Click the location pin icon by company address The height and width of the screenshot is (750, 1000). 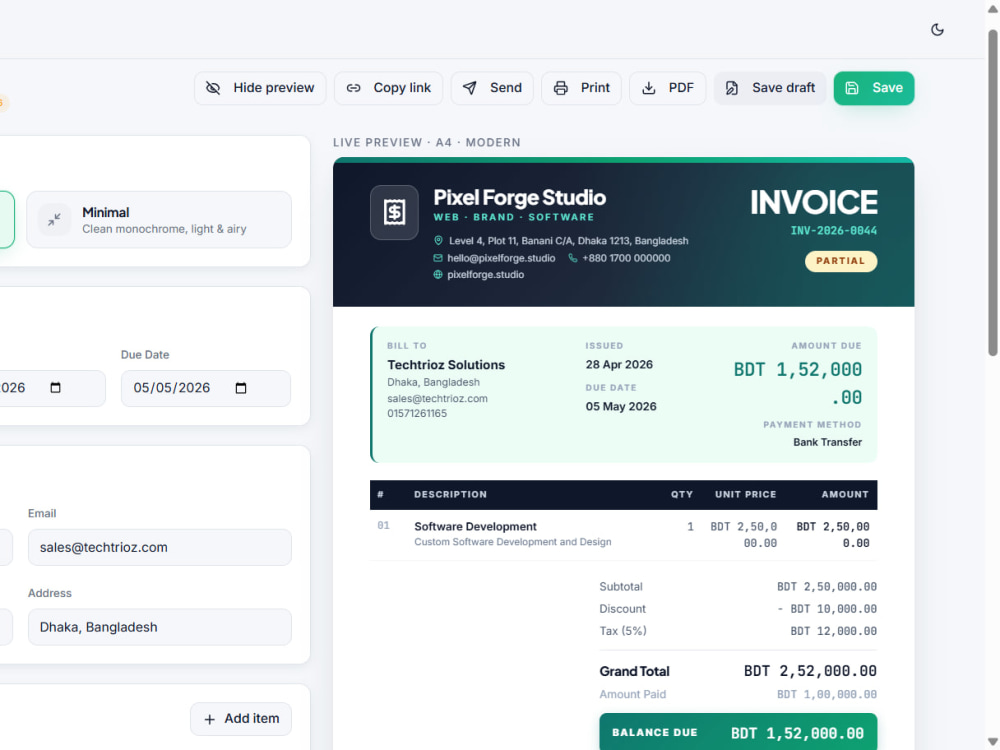(x=438, y=240)
